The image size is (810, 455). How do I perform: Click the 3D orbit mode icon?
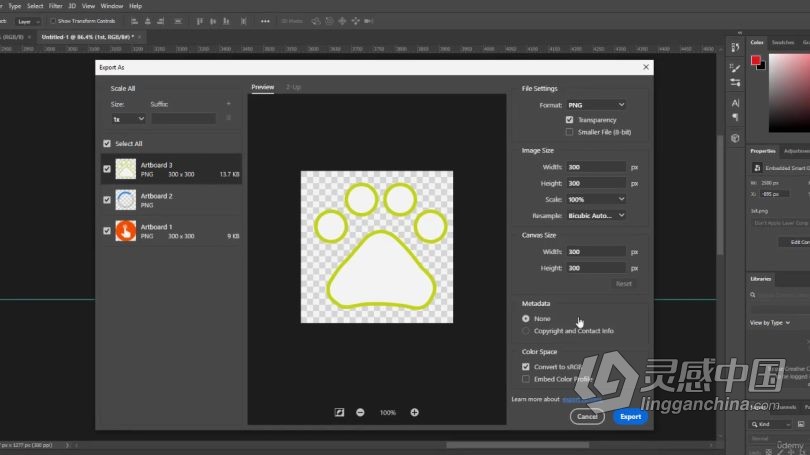pos(316,21)
